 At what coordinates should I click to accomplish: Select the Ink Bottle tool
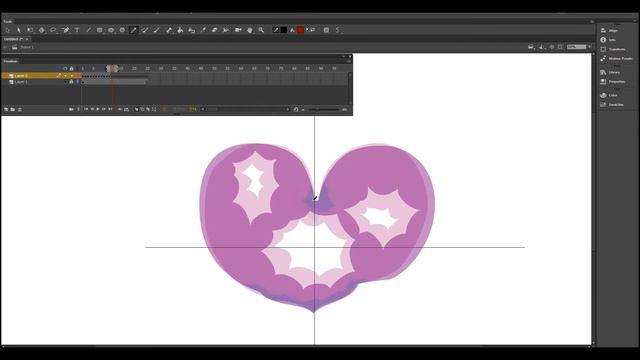[x=191, y=30]
